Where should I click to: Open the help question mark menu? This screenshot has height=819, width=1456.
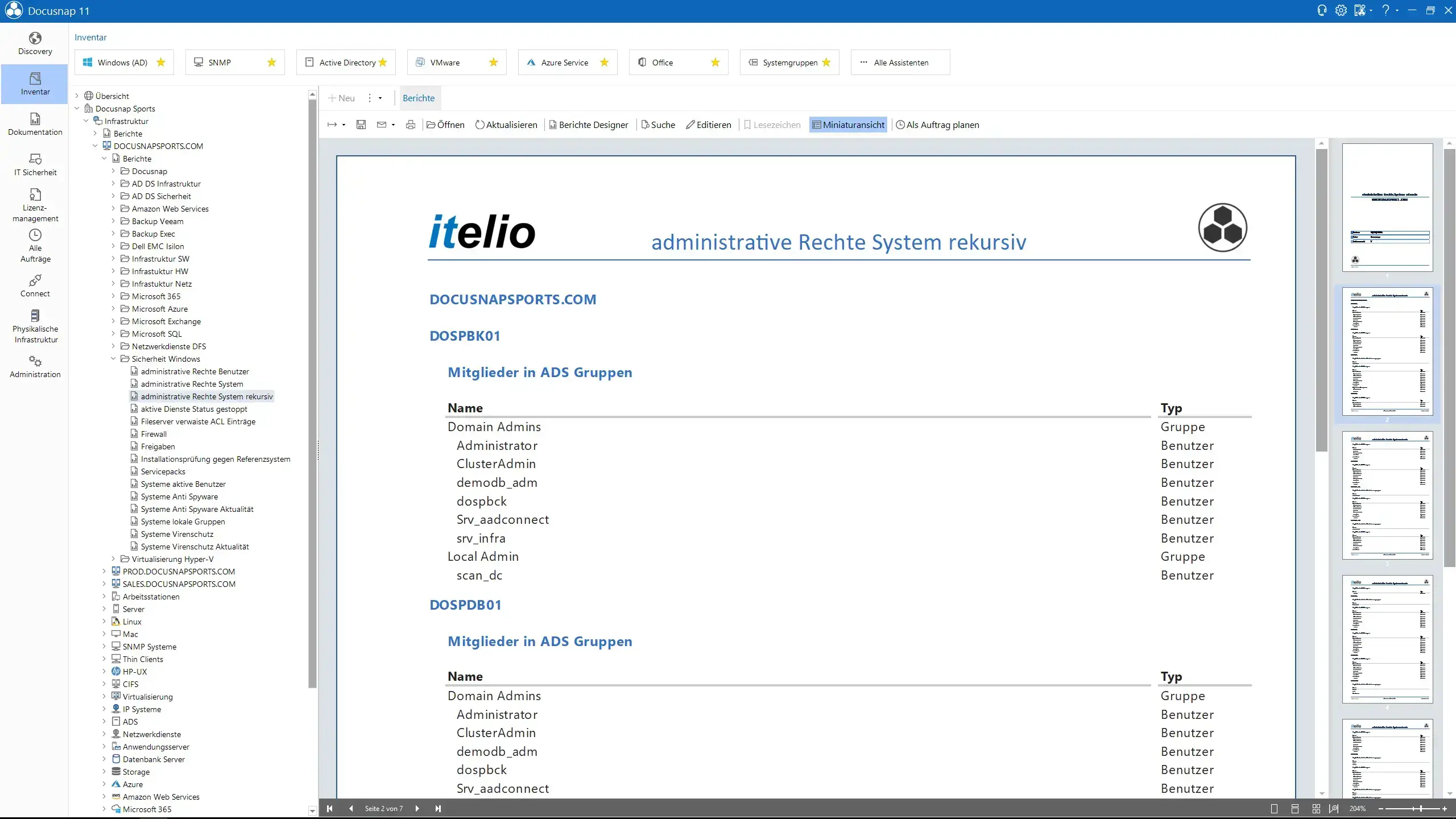[1385, 10]
